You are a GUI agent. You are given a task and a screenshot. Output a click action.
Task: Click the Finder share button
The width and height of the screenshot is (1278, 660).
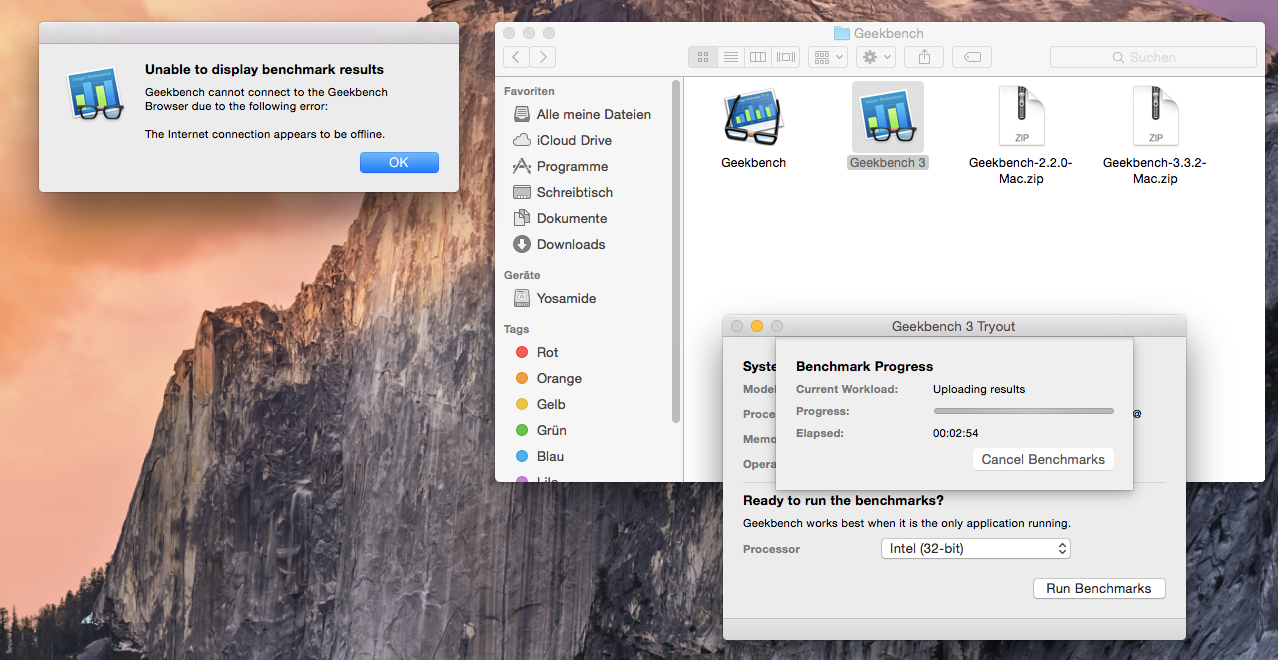point(924,57)
